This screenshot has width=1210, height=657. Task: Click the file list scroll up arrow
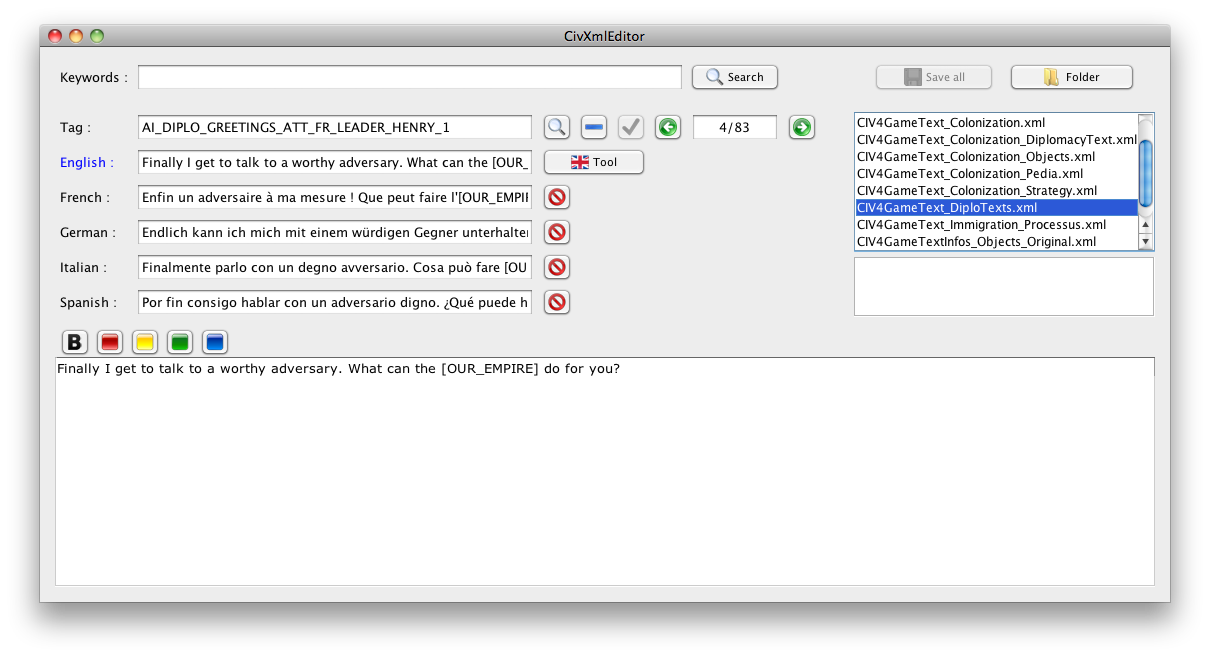tap(1146, 225)
